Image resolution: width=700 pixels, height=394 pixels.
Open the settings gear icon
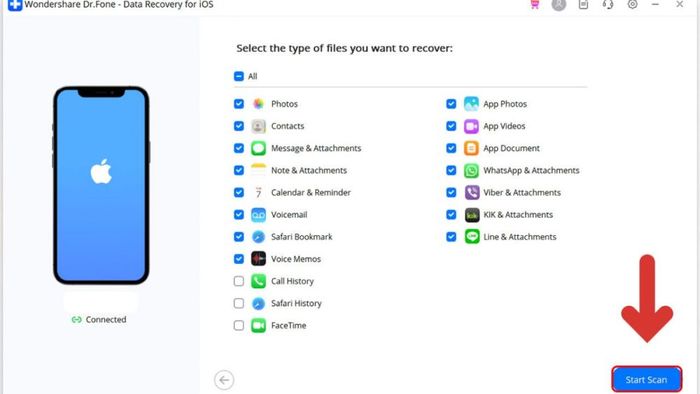[x=632, y=4]
